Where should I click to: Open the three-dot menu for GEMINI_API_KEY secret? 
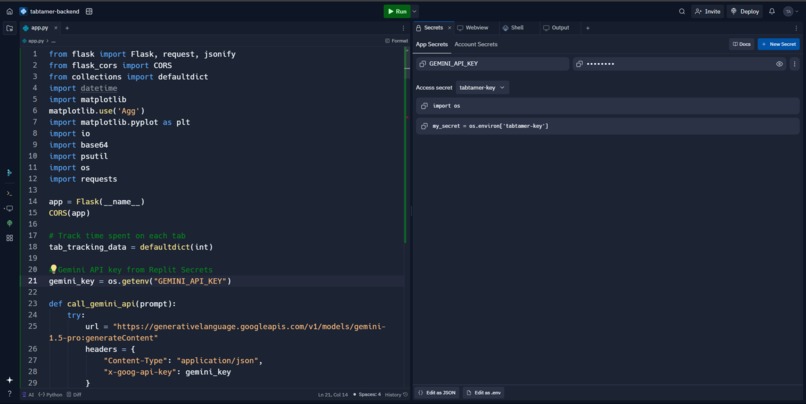pos(794,64)
